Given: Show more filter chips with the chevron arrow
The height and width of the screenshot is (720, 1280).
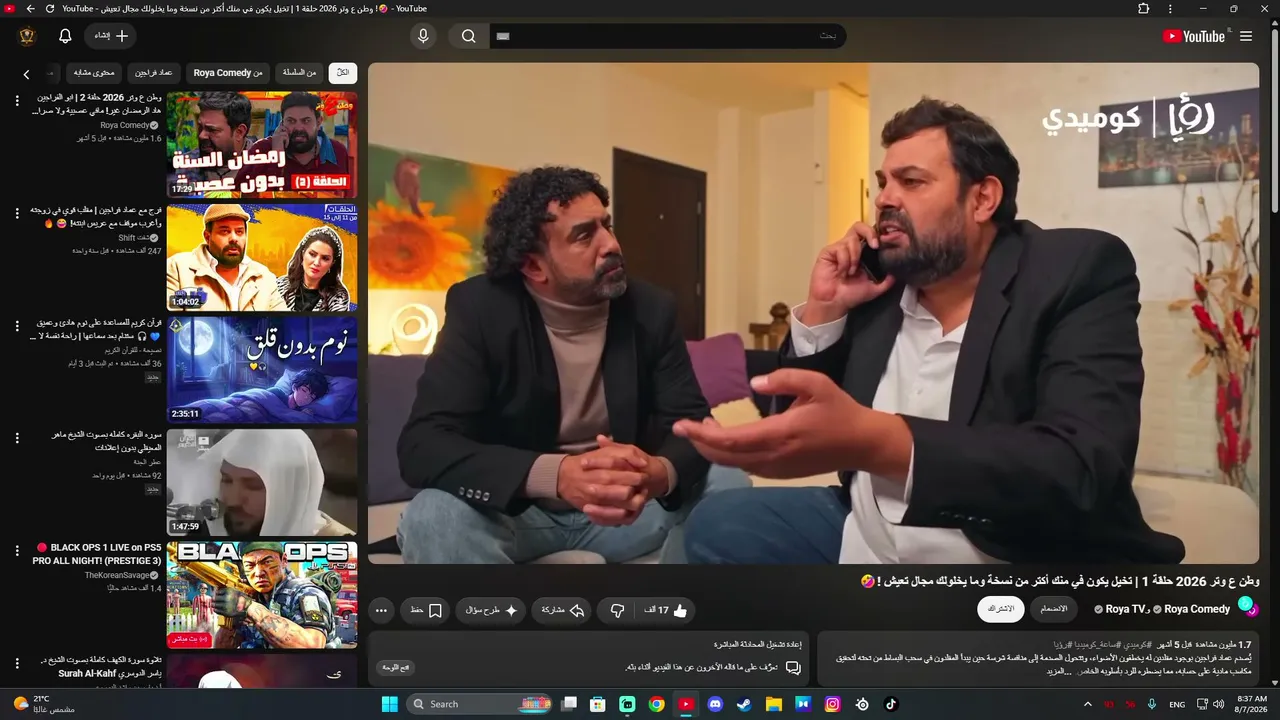Looking at the screenshot, I should 27,73.
